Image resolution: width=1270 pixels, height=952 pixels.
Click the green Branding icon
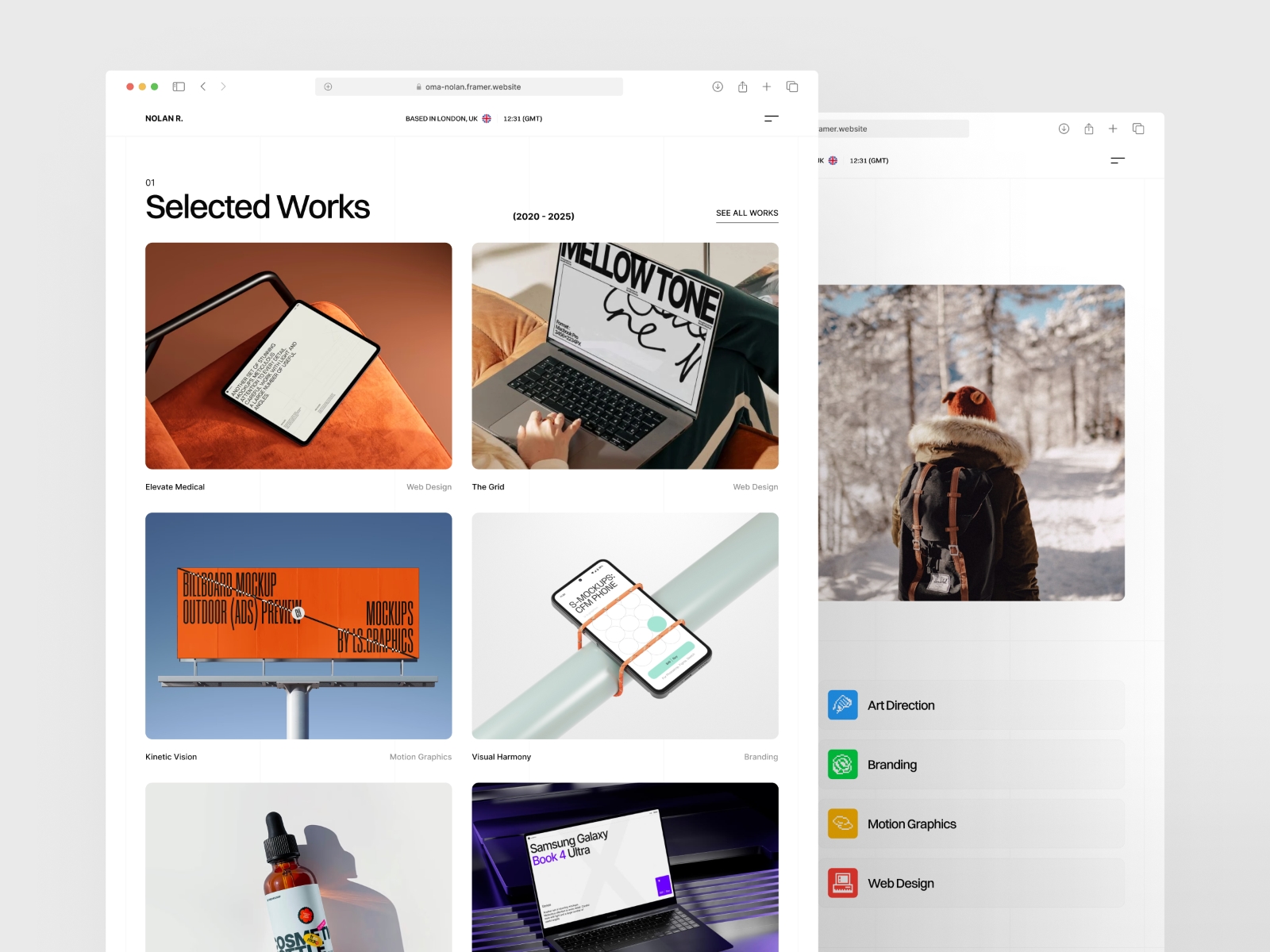coord(842,765)
